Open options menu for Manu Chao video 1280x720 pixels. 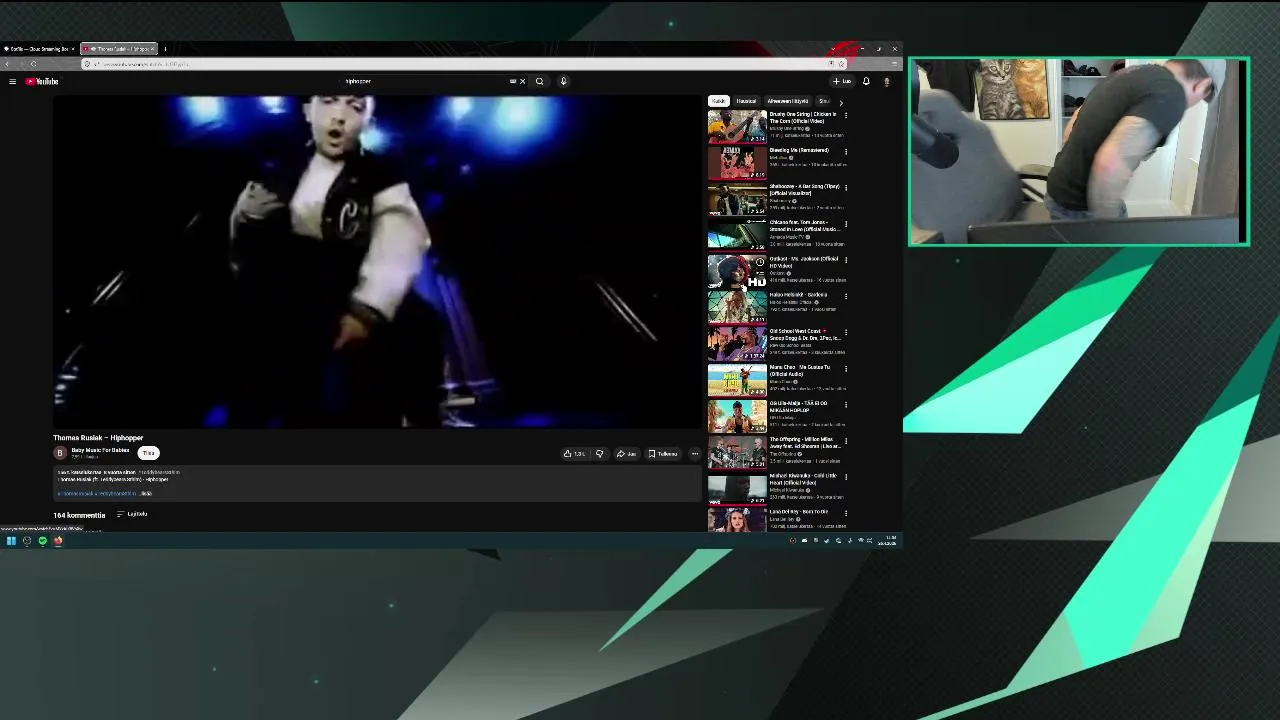click(x=846, y=369)
